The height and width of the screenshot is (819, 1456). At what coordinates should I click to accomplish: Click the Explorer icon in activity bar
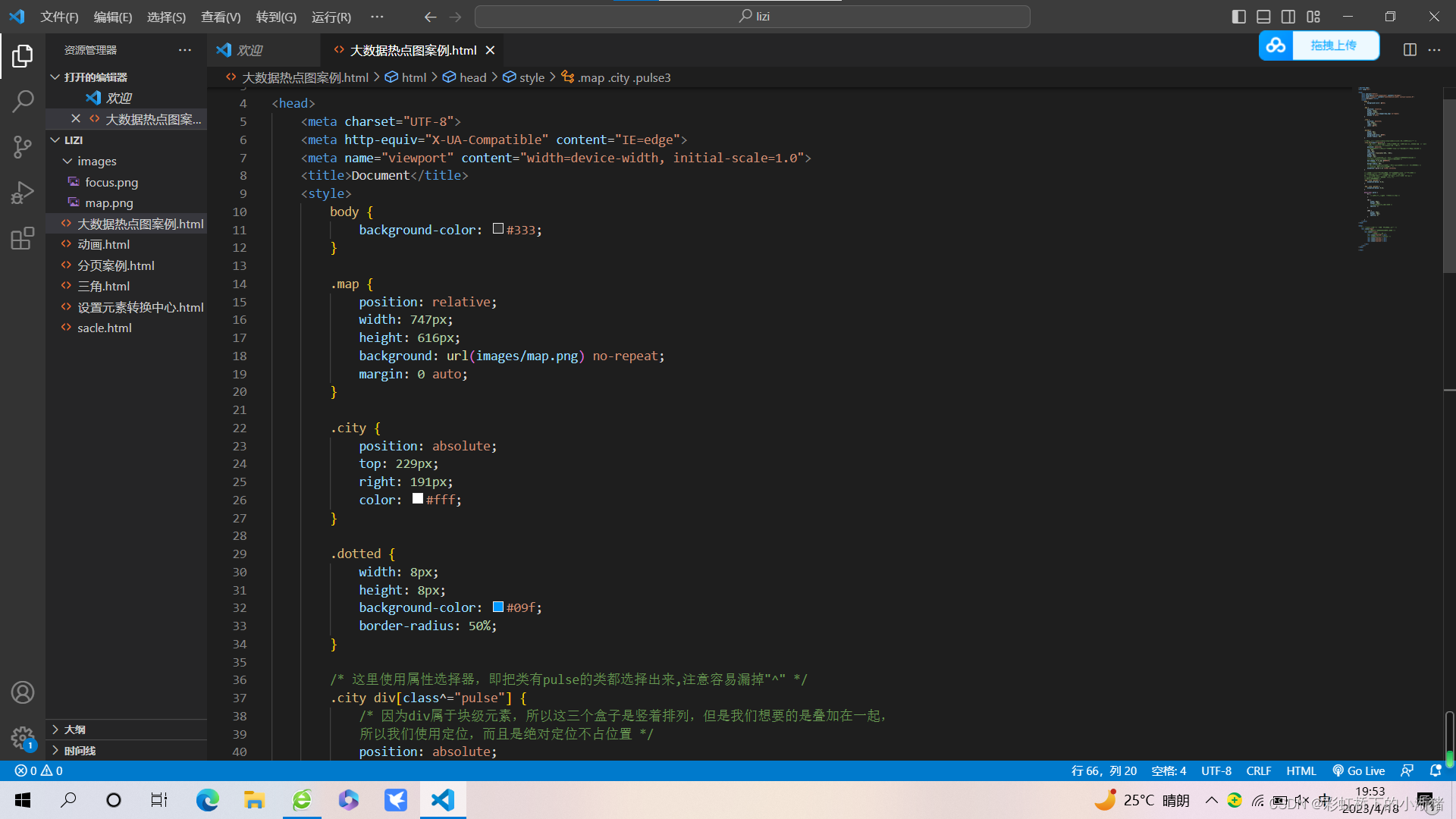point(22,55)
